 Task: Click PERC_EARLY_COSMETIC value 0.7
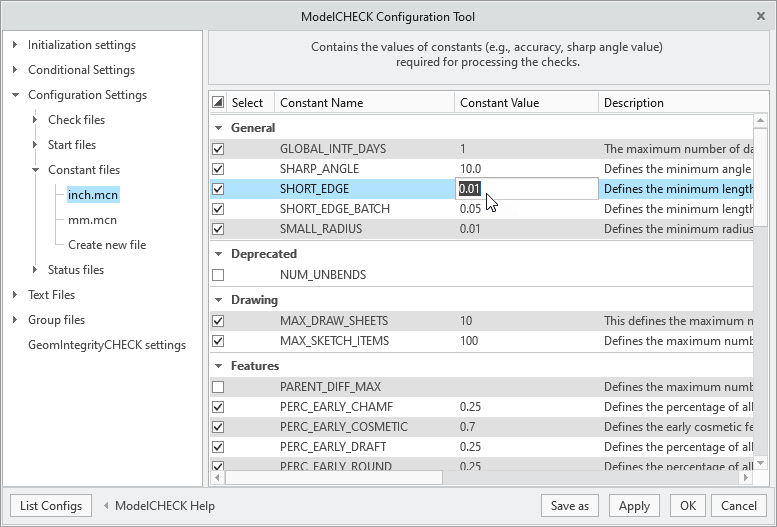467,427
